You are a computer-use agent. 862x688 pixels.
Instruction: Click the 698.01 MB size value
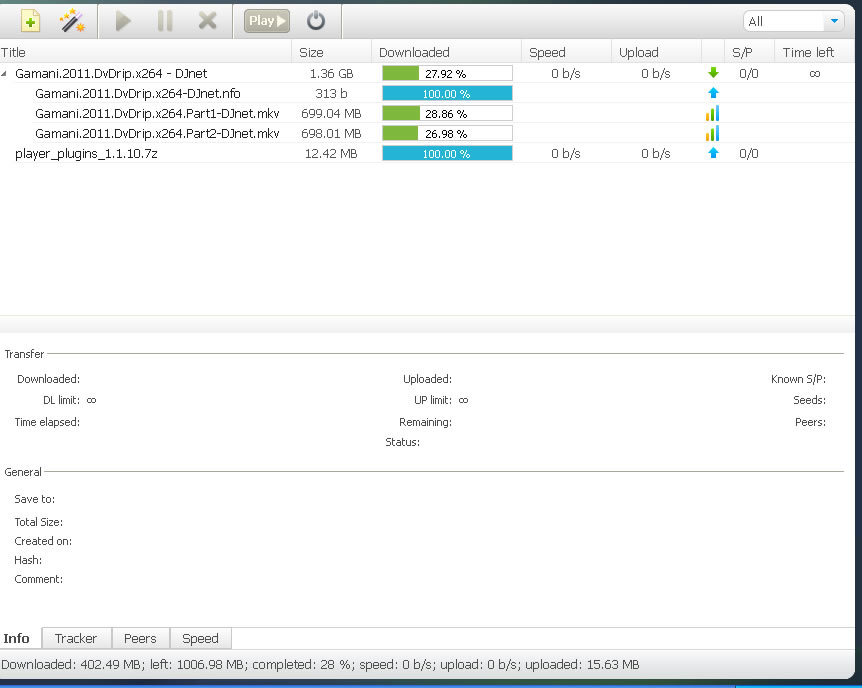click(x=331, y=133)
